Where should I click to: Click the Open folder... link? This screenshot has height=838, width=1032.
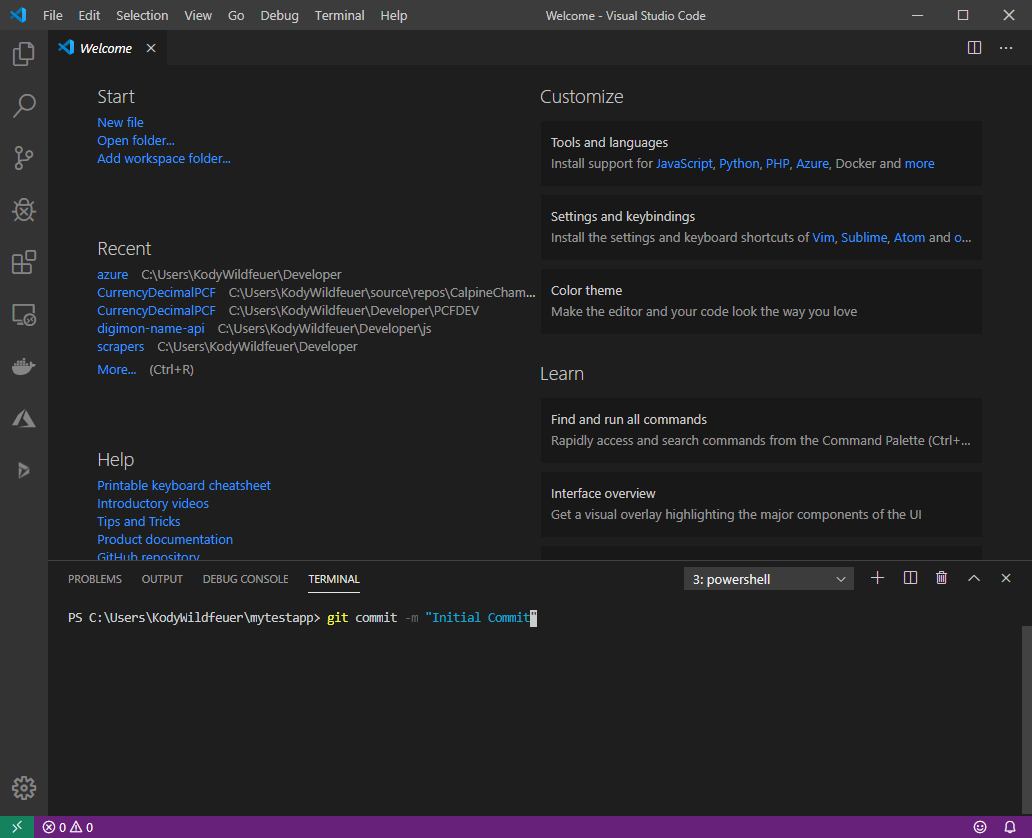coord(136,140)
